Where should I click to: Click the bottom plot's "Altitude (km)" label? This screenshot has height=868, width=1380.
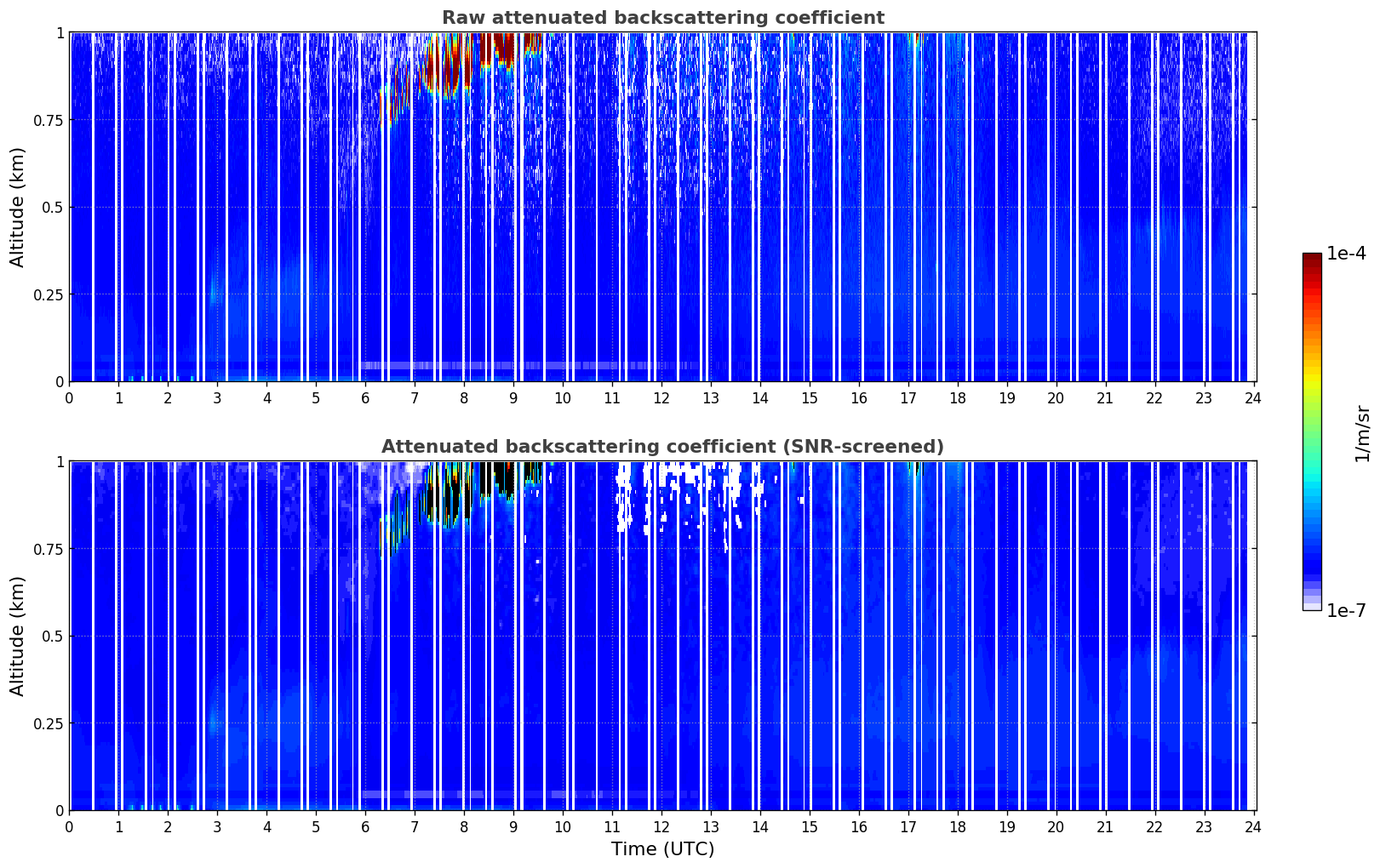point(18,636)
